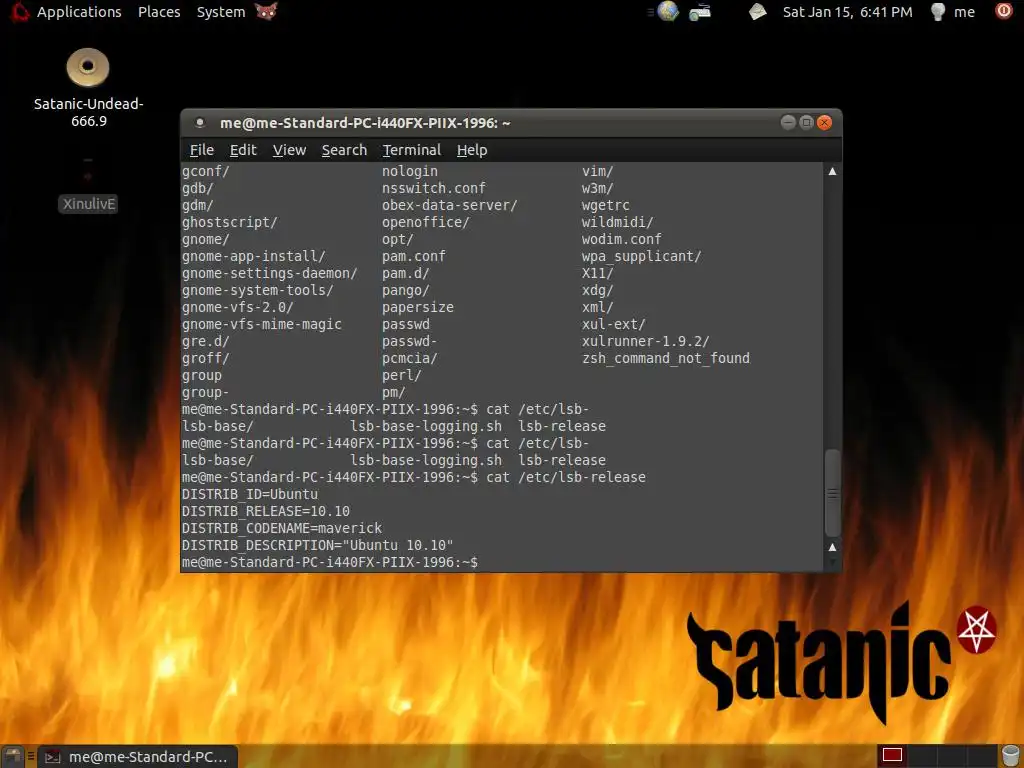
Task: Click the 'wpa_supplicant/' entry
Action: (x=641, y=257)
